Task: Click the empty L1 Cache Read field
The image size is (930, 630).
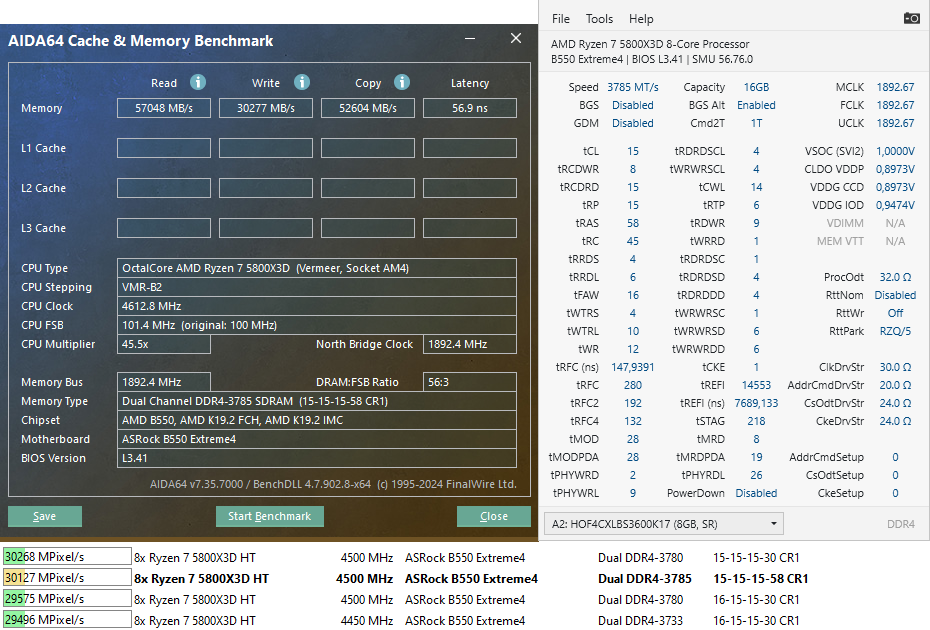Action: click(x=164, y=148)
